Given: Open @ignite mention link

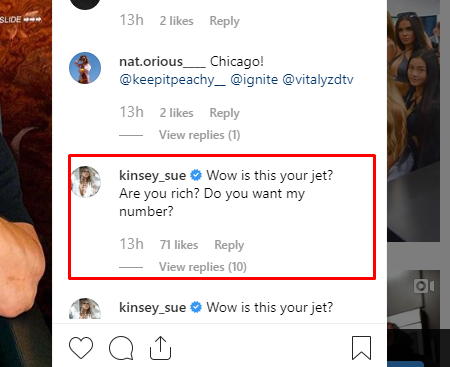Looking at the screenshot, I should click(x=254, y=80).
